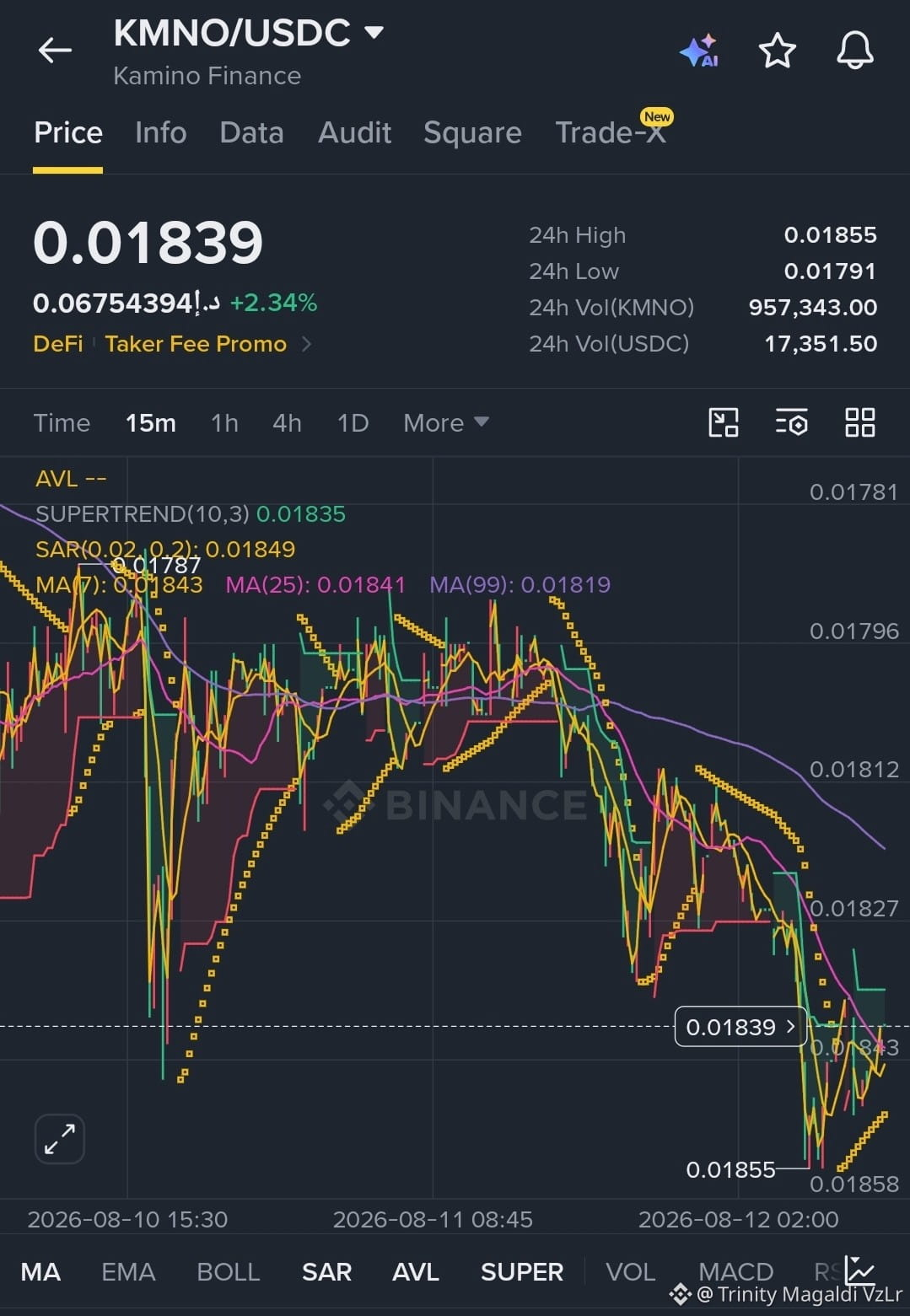Toggle the EMA indicator

point(128,1271)
